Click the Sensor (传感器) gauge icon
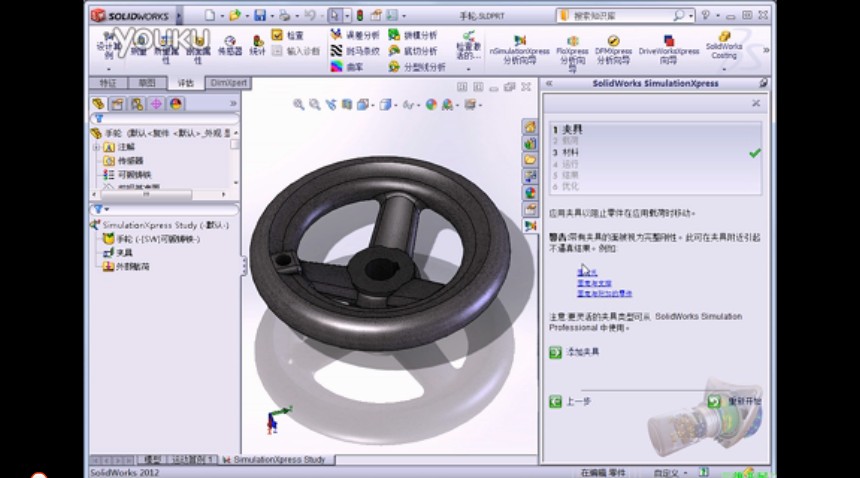Viewport: 860px width, 478px height. click(x=230, y=41)
